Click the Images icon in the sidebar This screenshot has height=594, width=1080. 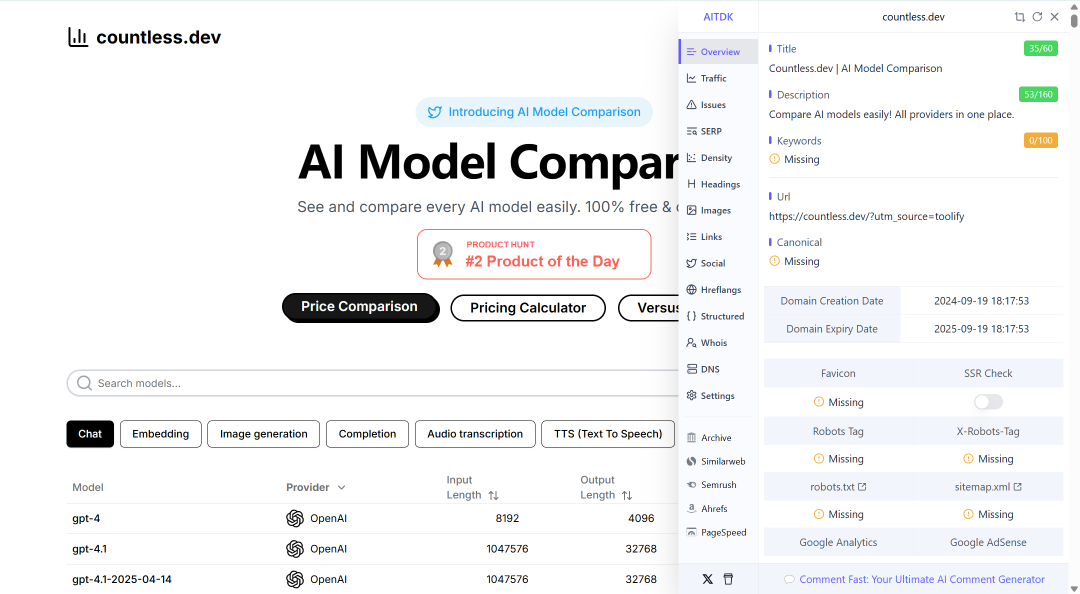pos(692,210)
